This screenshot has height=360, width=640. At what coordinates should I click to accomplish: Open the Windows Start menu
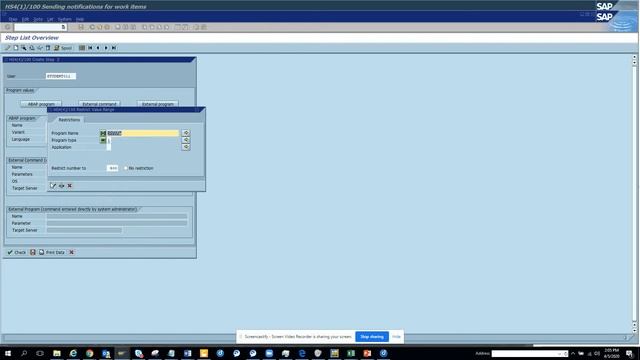pos(8,353)
